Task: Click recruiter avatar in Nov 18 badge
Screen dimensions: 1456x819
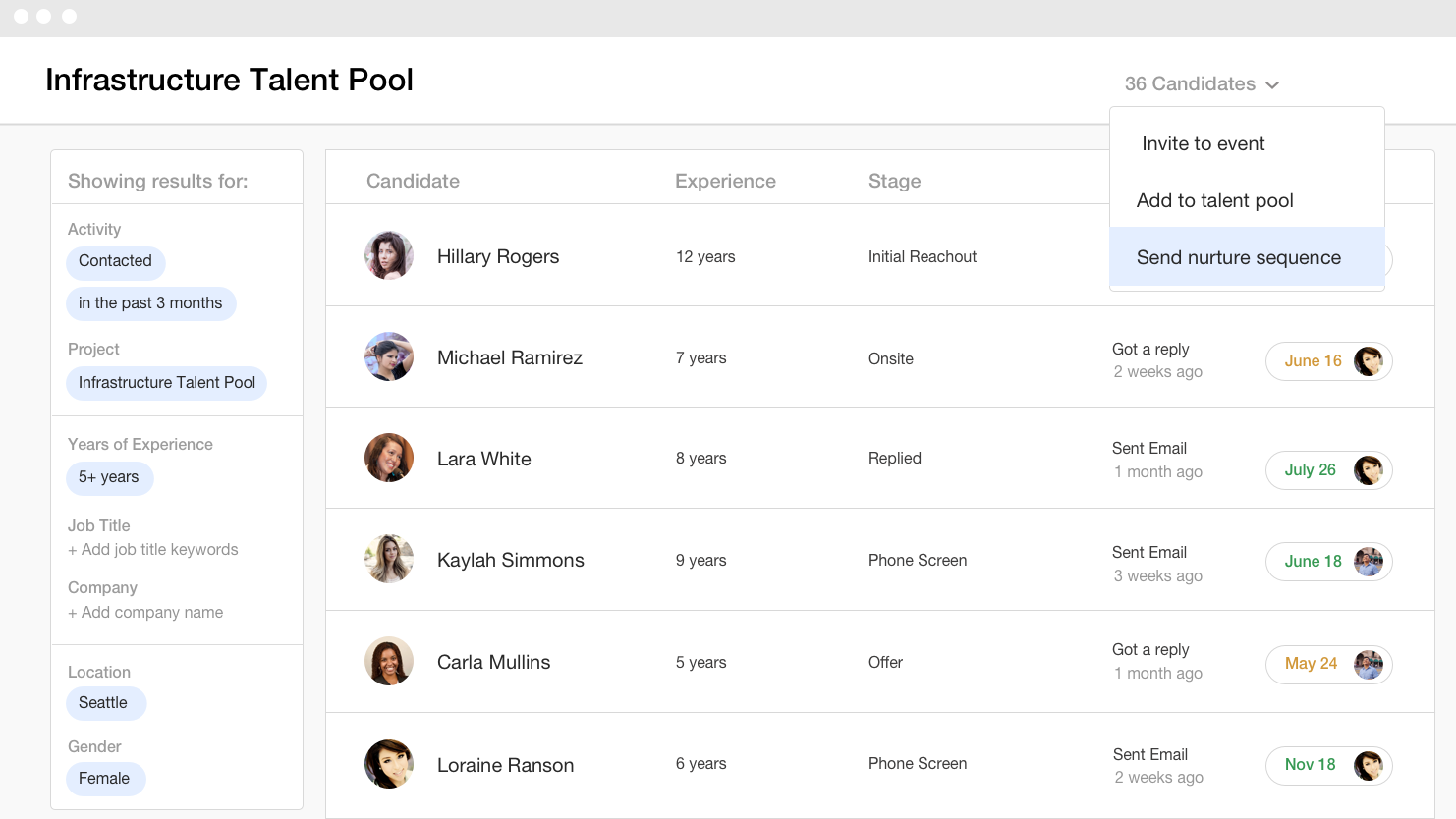Action: click(x=1369, y=766)
